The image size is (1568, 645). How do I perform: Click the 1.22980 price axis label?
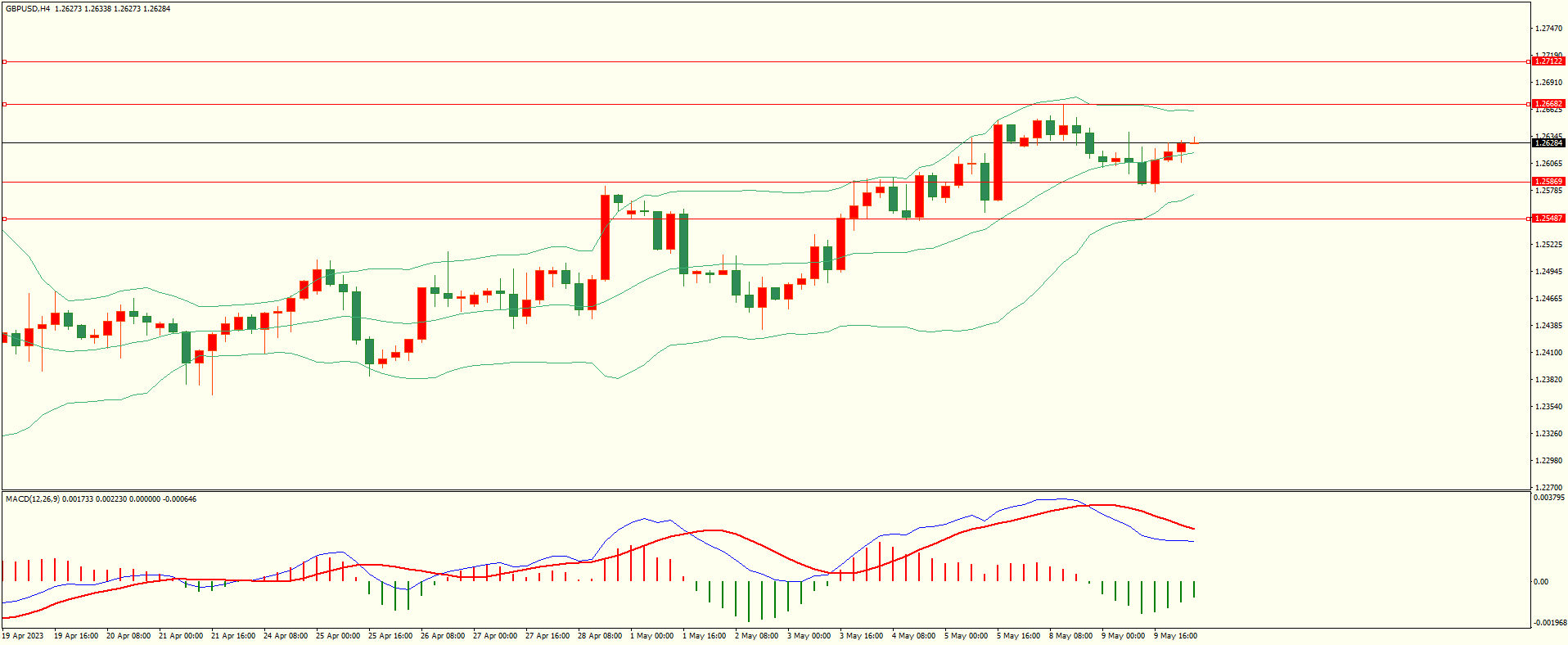pyautogui.click(x=1548, y=461)
